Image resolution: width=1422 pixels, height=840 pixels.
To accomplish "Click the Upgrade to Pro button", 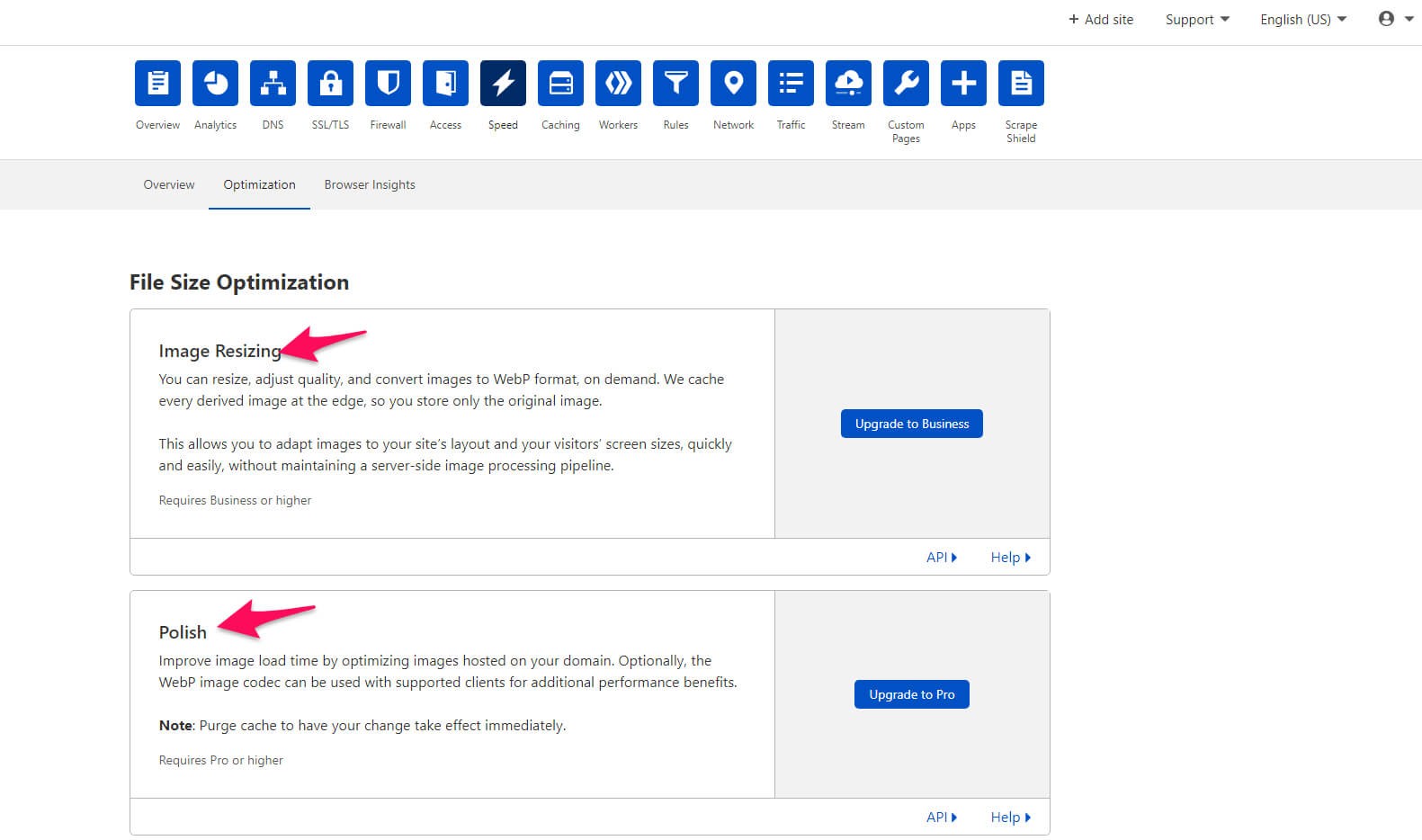I will [912, 694].
